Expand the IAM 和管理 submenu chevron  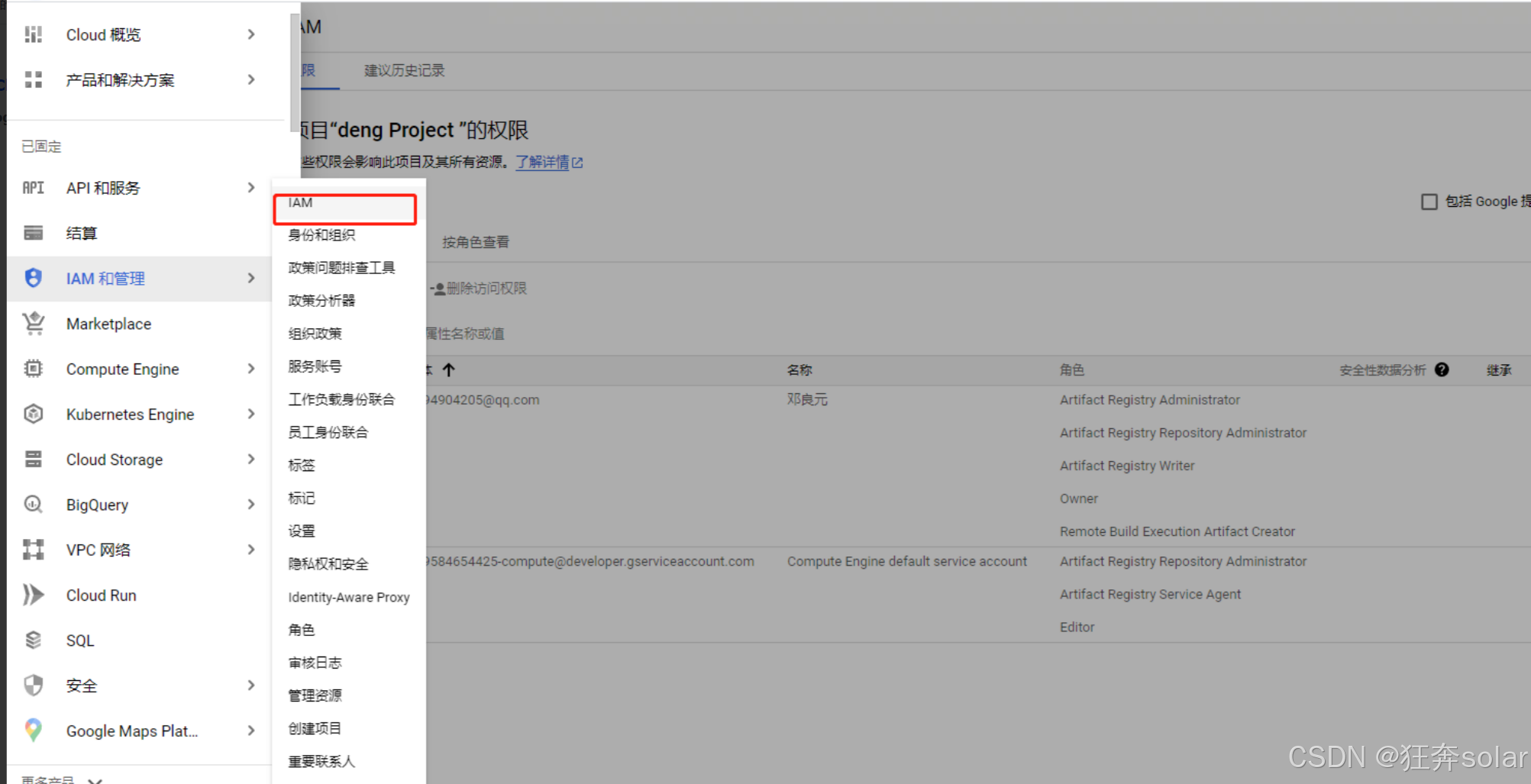click(x=250, y=278)
